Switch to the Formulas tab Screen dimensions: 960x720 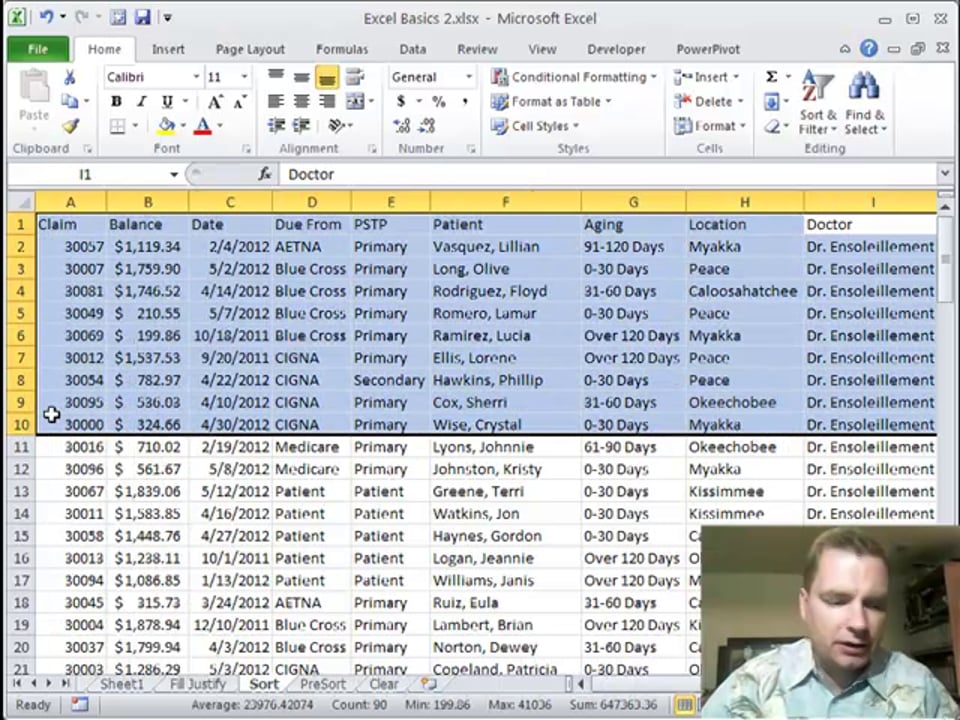342,50
